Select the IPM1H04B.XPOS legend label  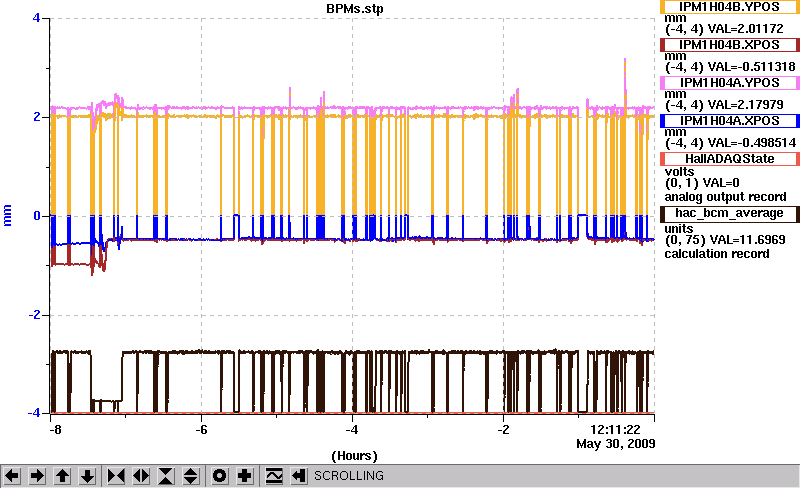729,45
